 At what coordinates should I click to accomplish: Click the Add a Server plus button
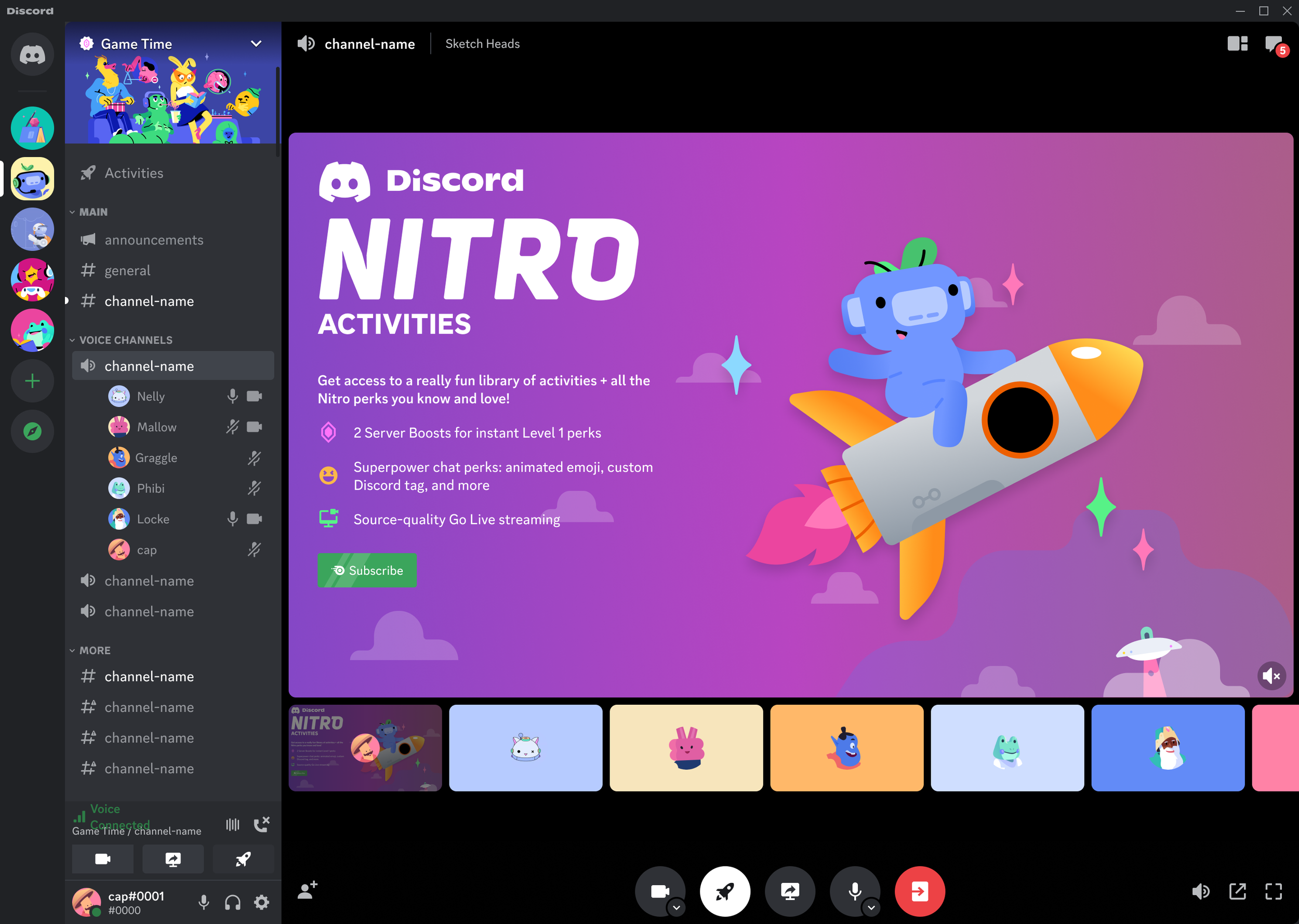32,380
